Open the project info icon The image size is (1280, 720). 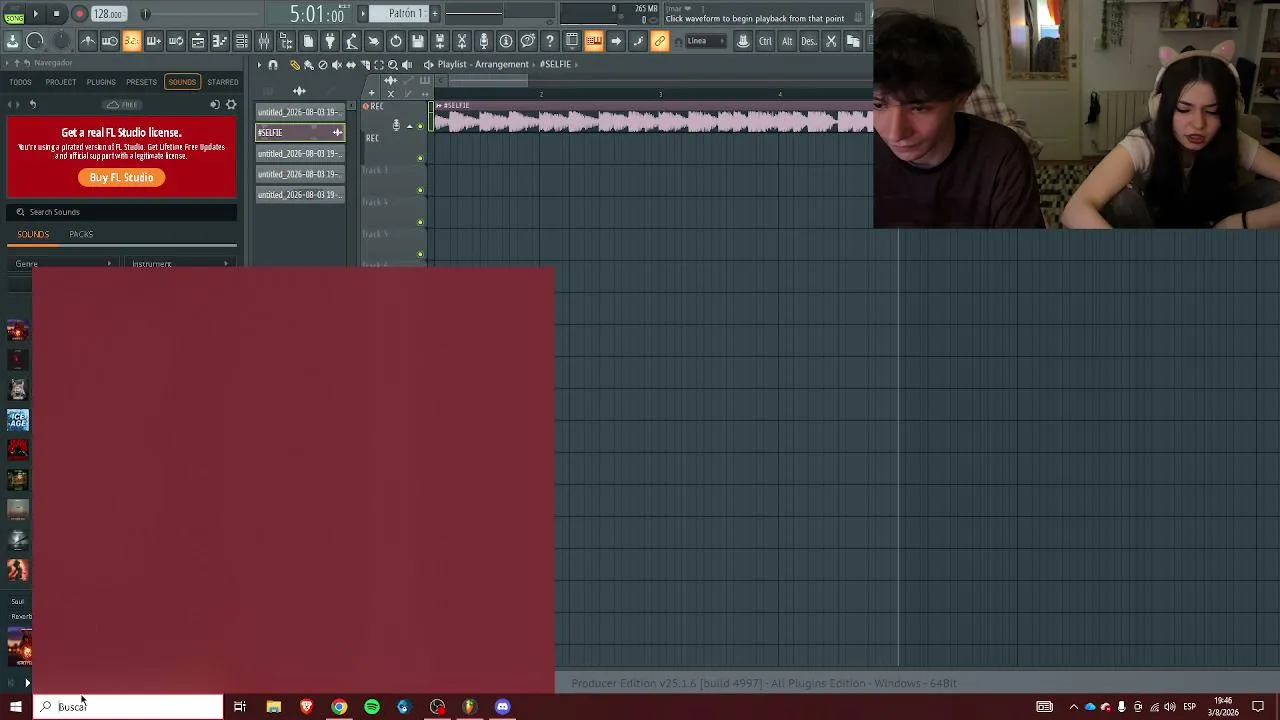[506, 41]
